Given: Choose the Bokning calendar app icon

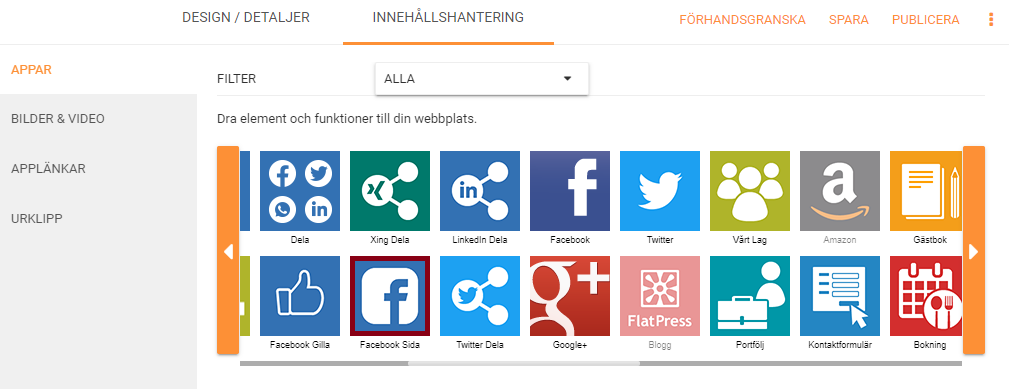Looking at the screenshot, I should tap(926, 296).
